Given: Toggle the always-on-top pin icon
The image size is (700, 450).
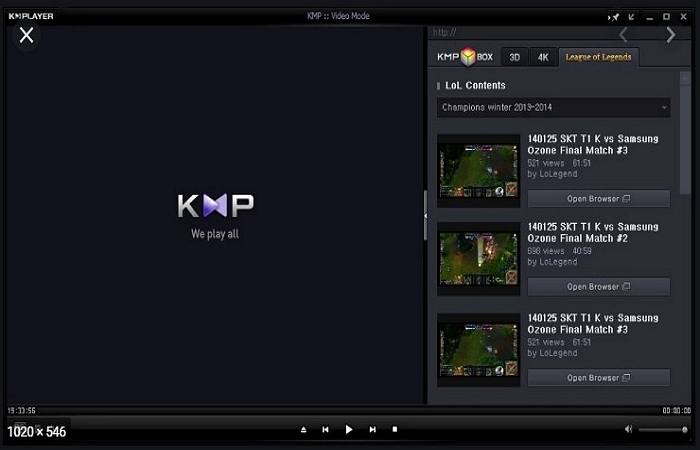Looking at the screenshot, I should (x=614, y=17).
